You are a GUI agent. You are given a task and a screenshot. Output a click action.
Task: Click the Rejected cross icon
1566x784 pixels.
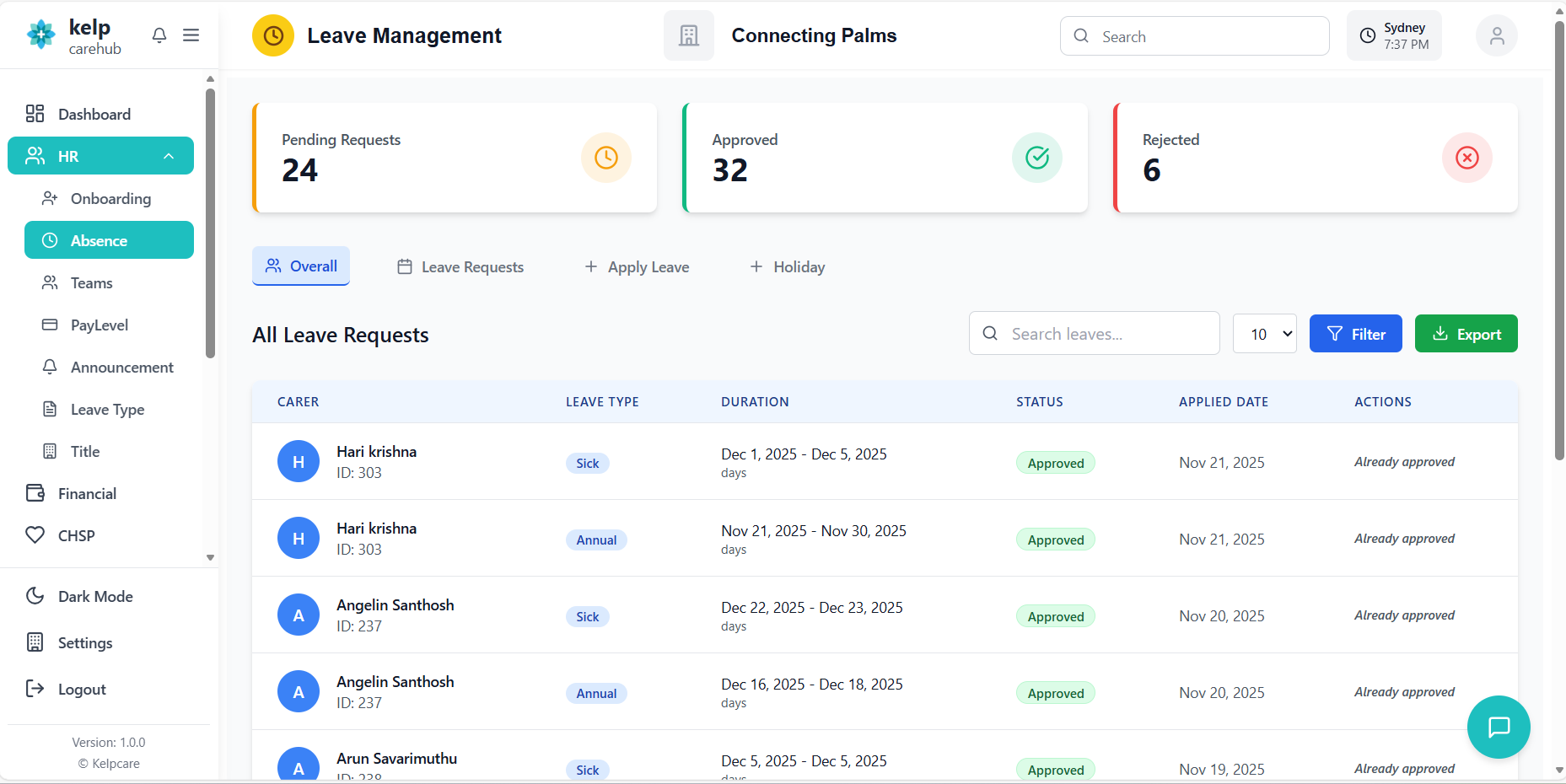(x=1466, y=158)
